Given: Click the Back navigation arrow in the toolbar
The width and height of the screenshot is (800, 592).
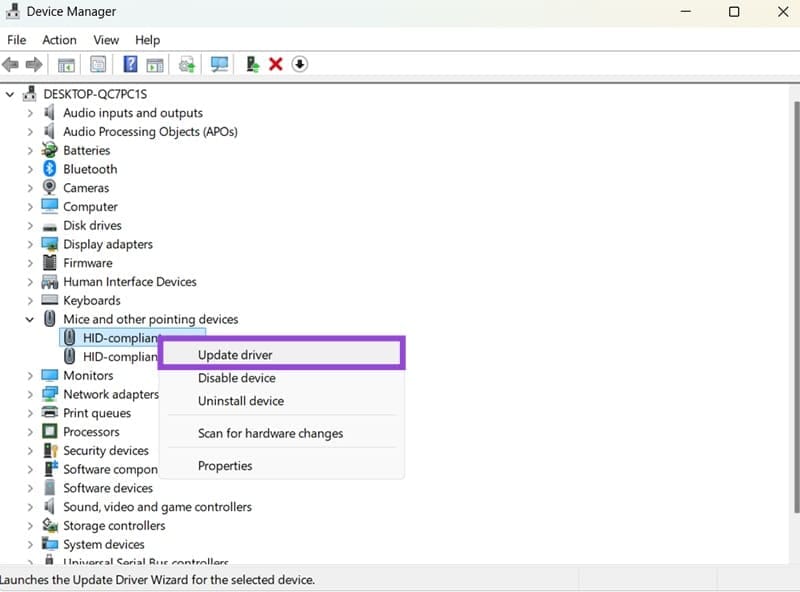Looking at the screenshot, I should (x=10, y=63).
